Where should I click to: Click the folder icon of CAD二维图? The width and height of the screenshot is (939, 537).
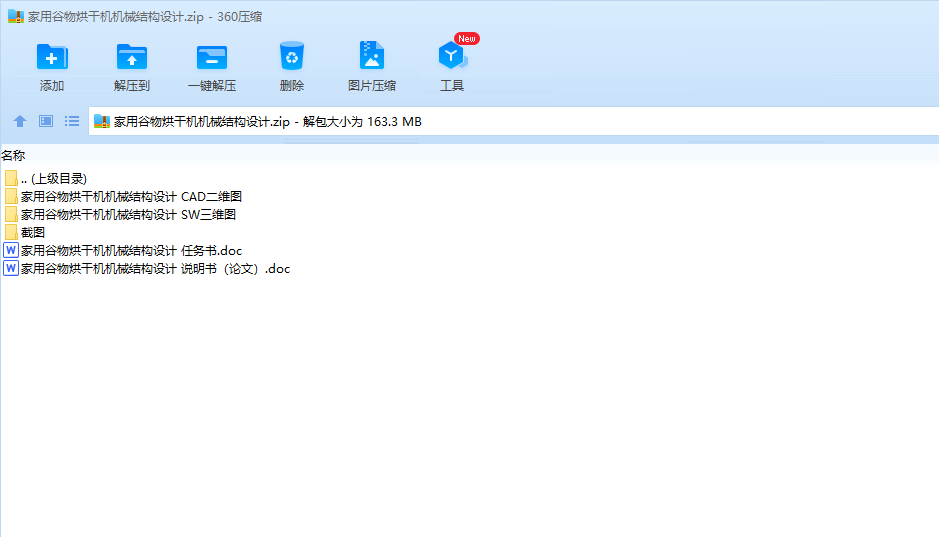(x=11, y=196)
